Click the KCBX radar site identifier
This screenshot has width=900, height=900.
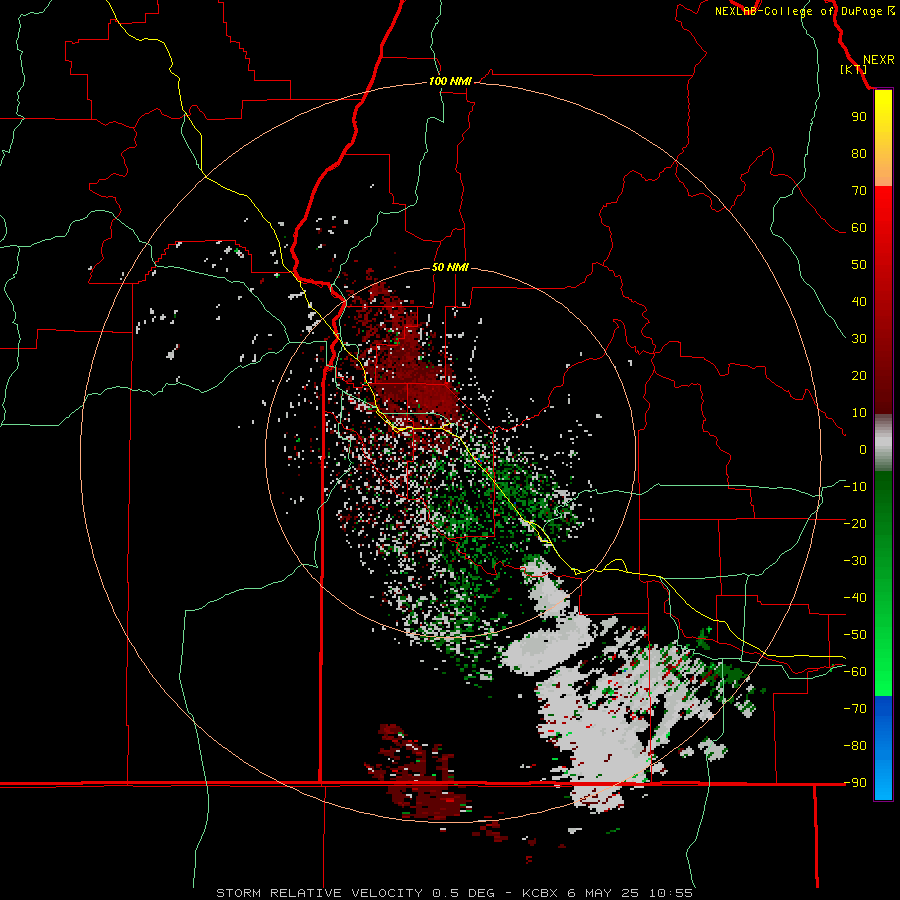[540, 893]
